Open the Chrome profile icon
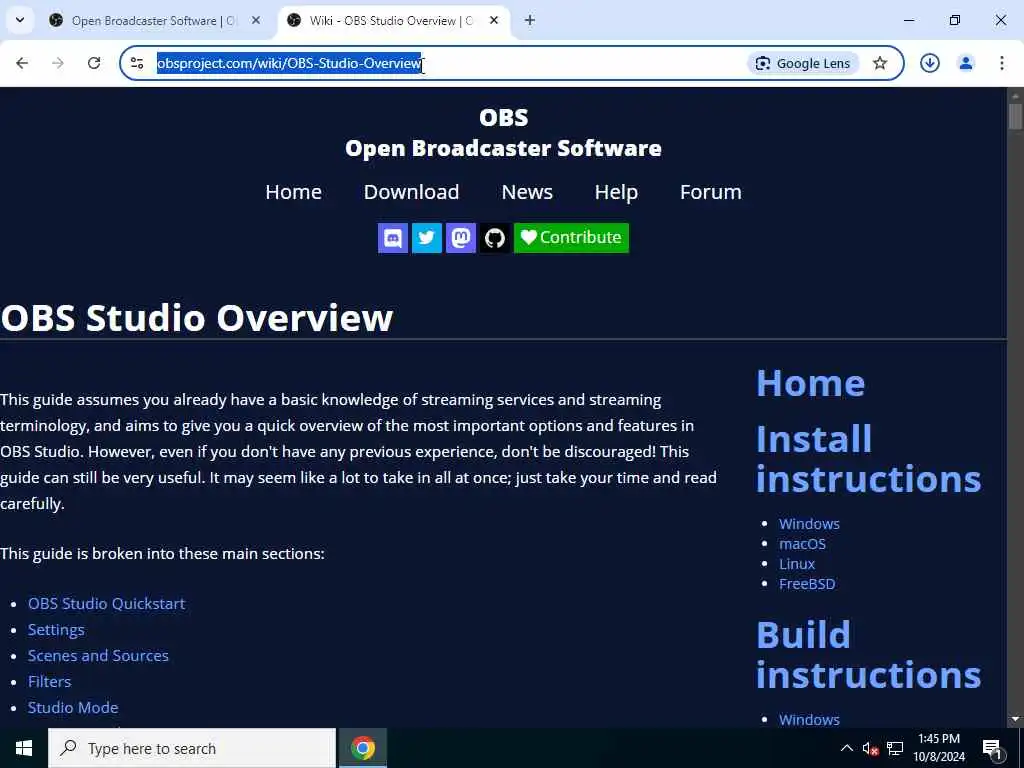This screenshot has width=1024, height=768. coord(966,63)
